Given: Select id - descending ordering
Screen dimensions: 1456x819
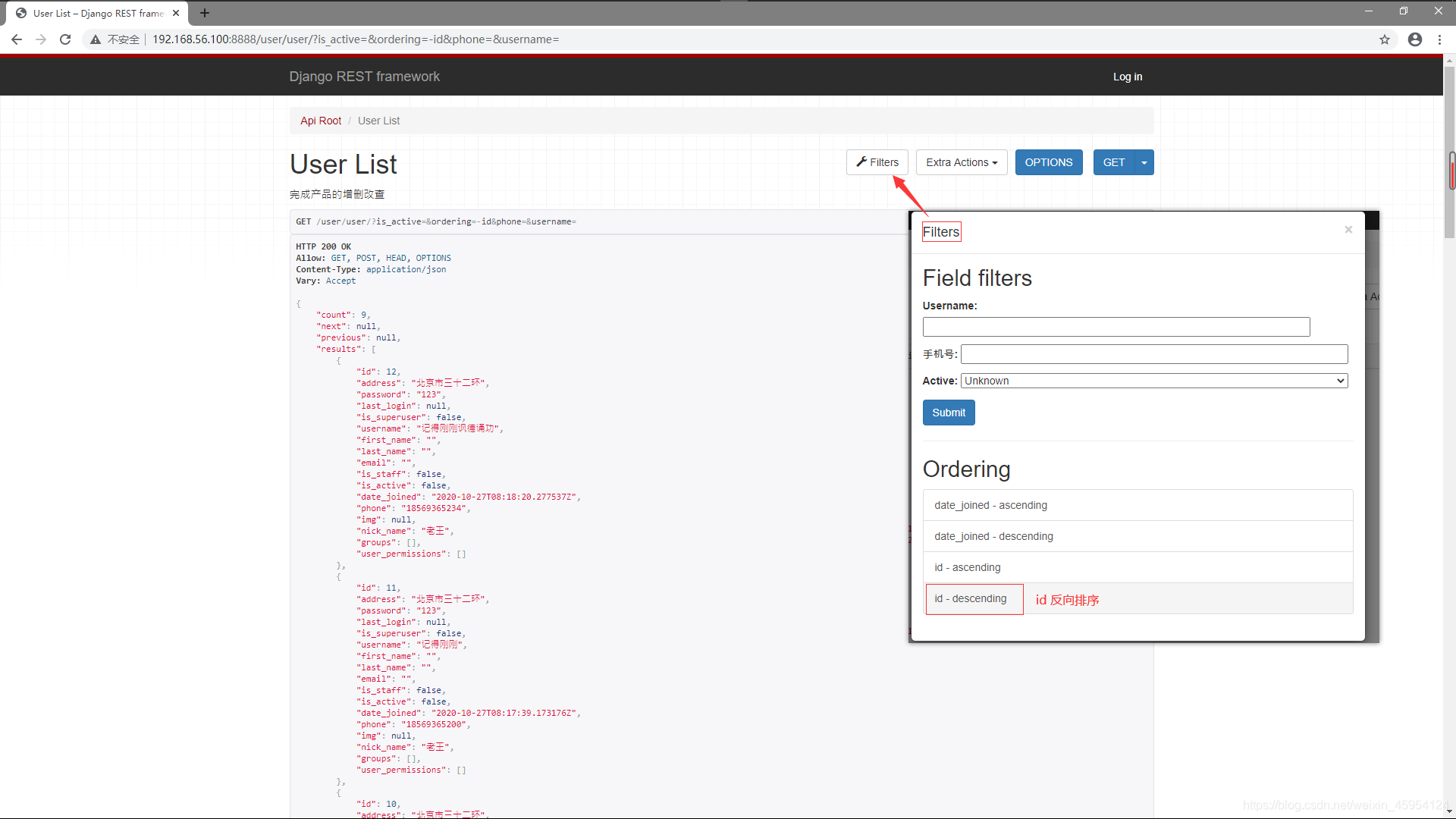Looking at the screenshot, I should [x=971, y=599].
